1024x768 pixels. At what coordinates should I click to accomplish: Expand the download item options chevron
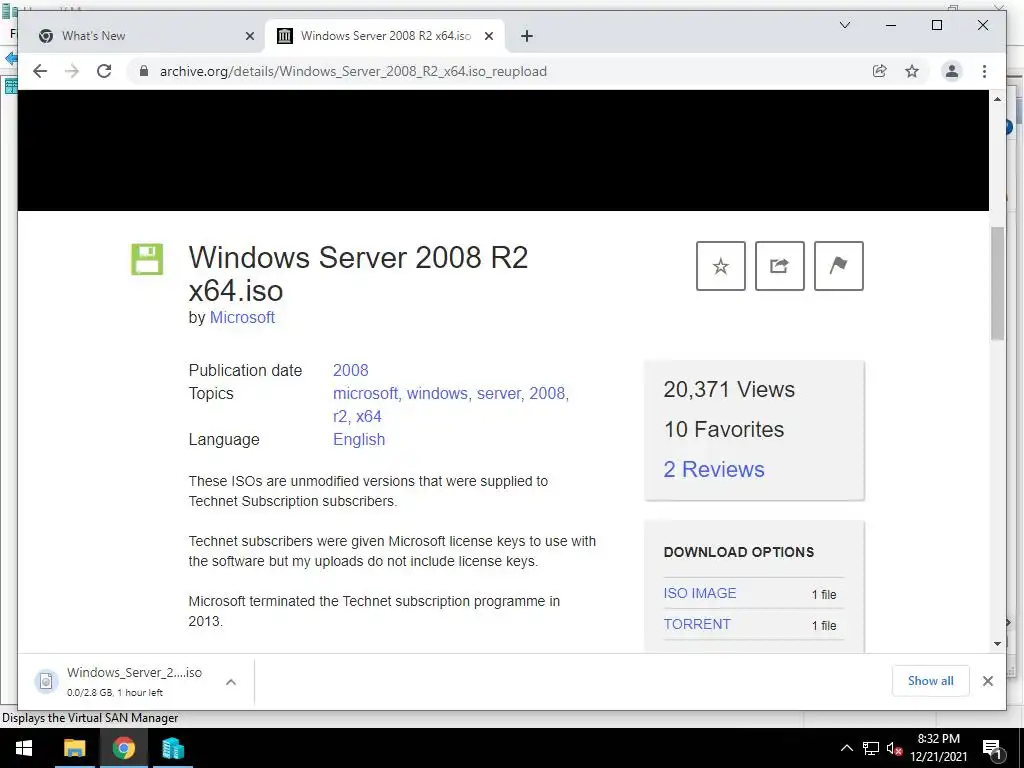point(231,682)
